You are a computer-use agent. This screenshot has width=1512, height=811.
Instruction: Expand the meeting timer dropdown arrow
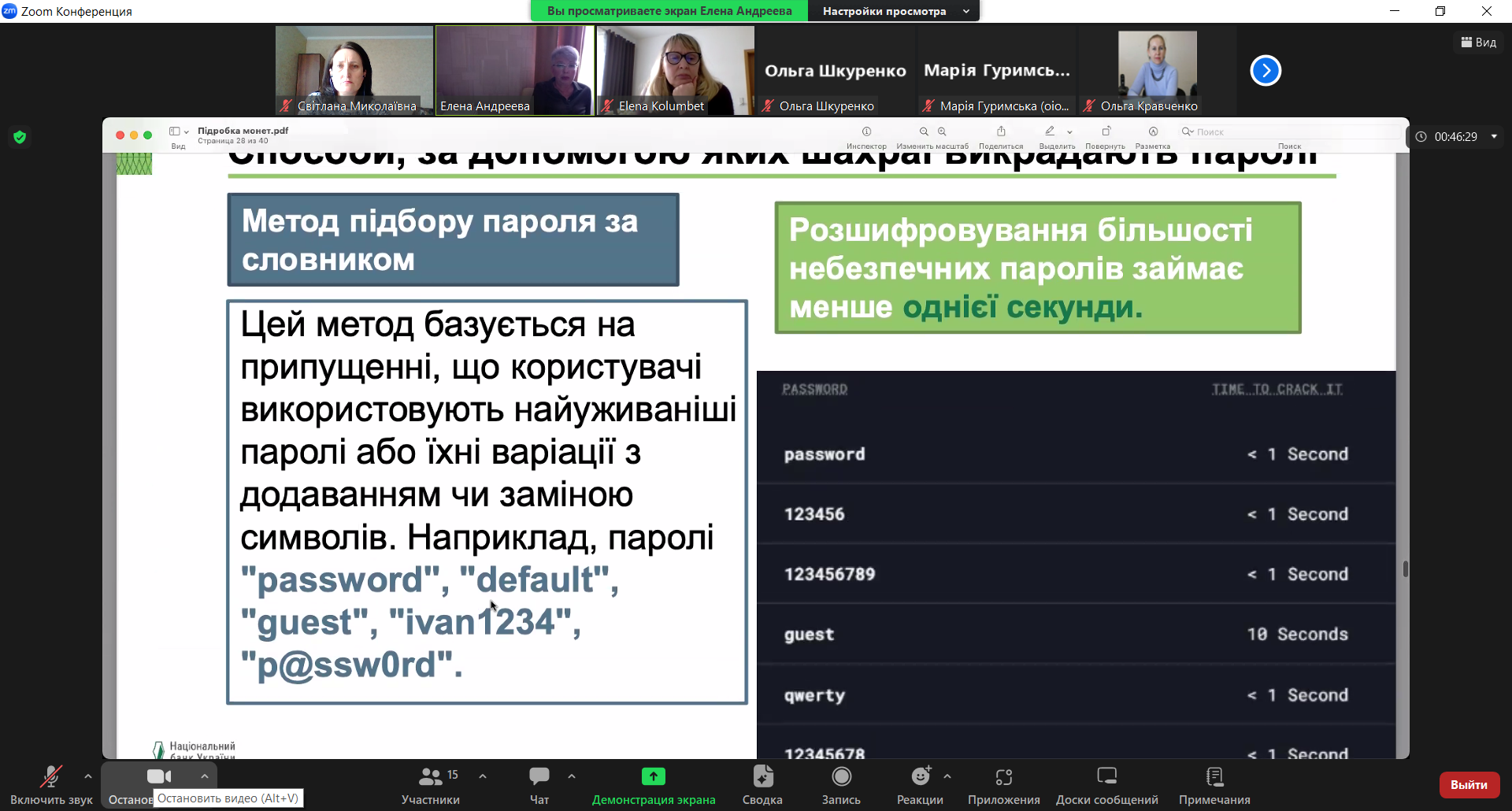pos(1494,137)
